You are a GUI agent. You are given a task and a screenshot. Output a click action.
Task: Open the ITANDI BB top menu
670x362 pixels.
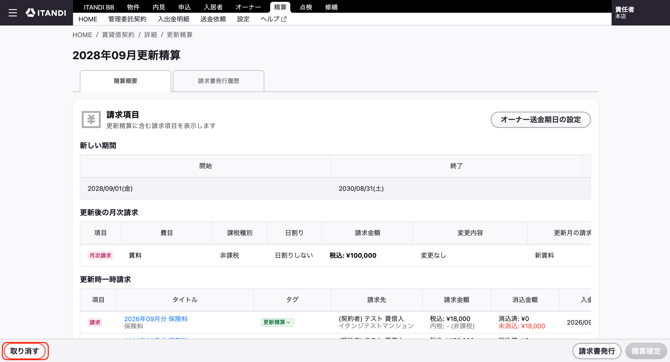click(x=99, y=7)
